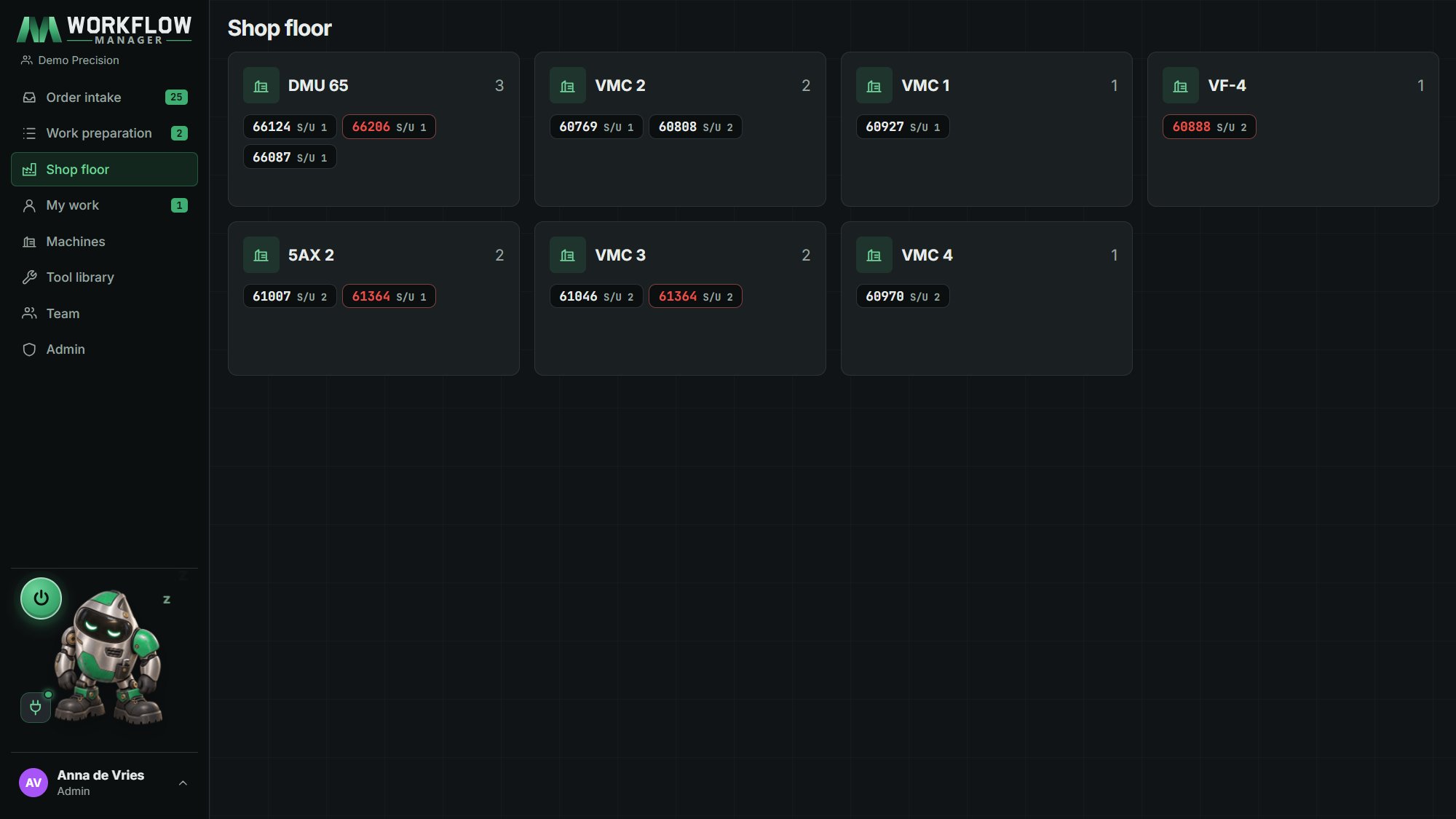1456x819 pixels.
Task: Click the Order intake badge showing 25
Action: (x=176, y=98)
